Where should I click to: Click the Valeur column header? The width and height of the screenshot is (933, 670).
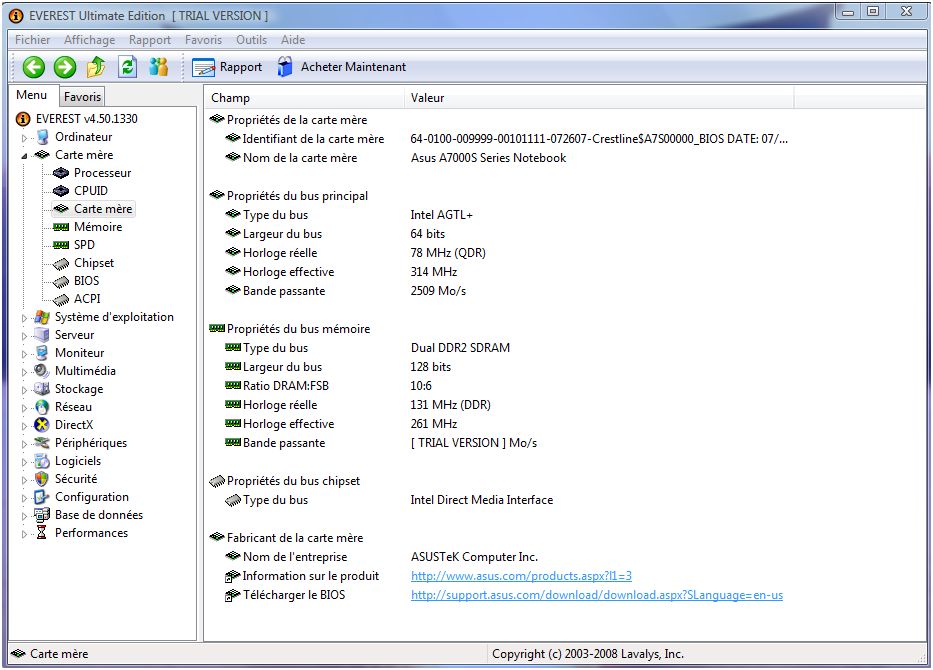599,98
